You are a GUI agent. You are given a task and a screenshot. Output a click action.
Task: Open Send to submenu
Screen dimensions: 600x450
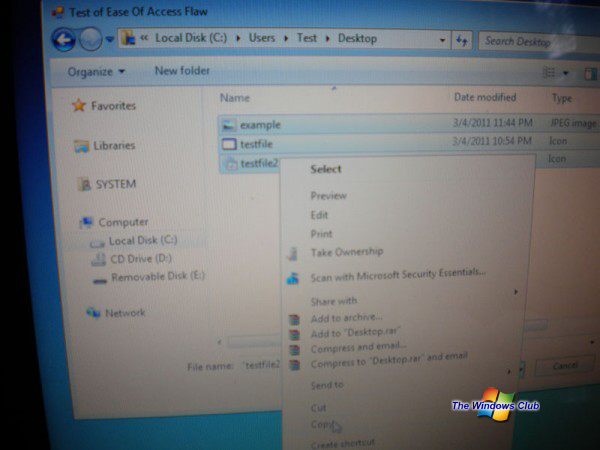[x=327, y=385]
